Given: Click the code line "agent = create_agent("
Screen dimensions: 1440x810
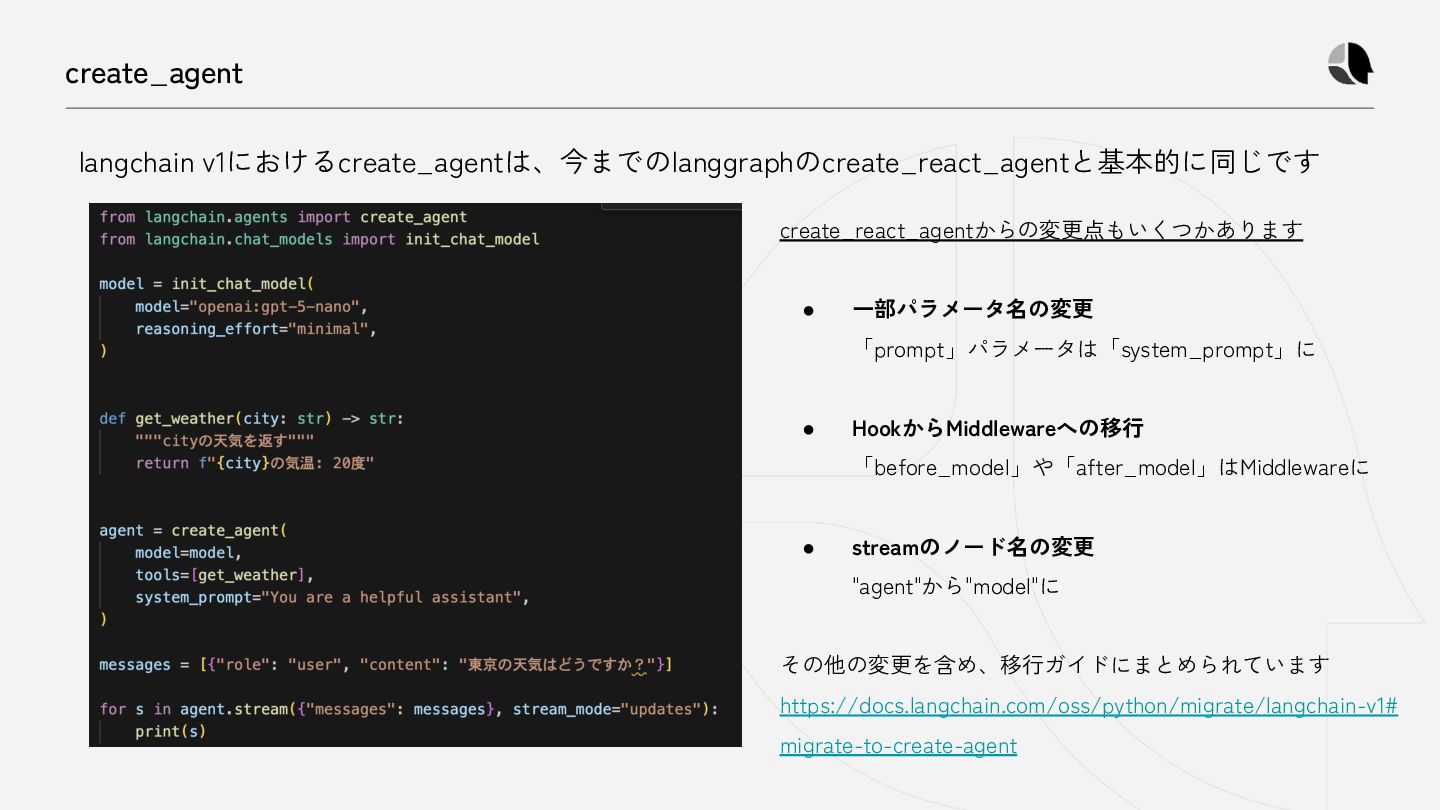Looking at the screenshot, I should 193,530.
